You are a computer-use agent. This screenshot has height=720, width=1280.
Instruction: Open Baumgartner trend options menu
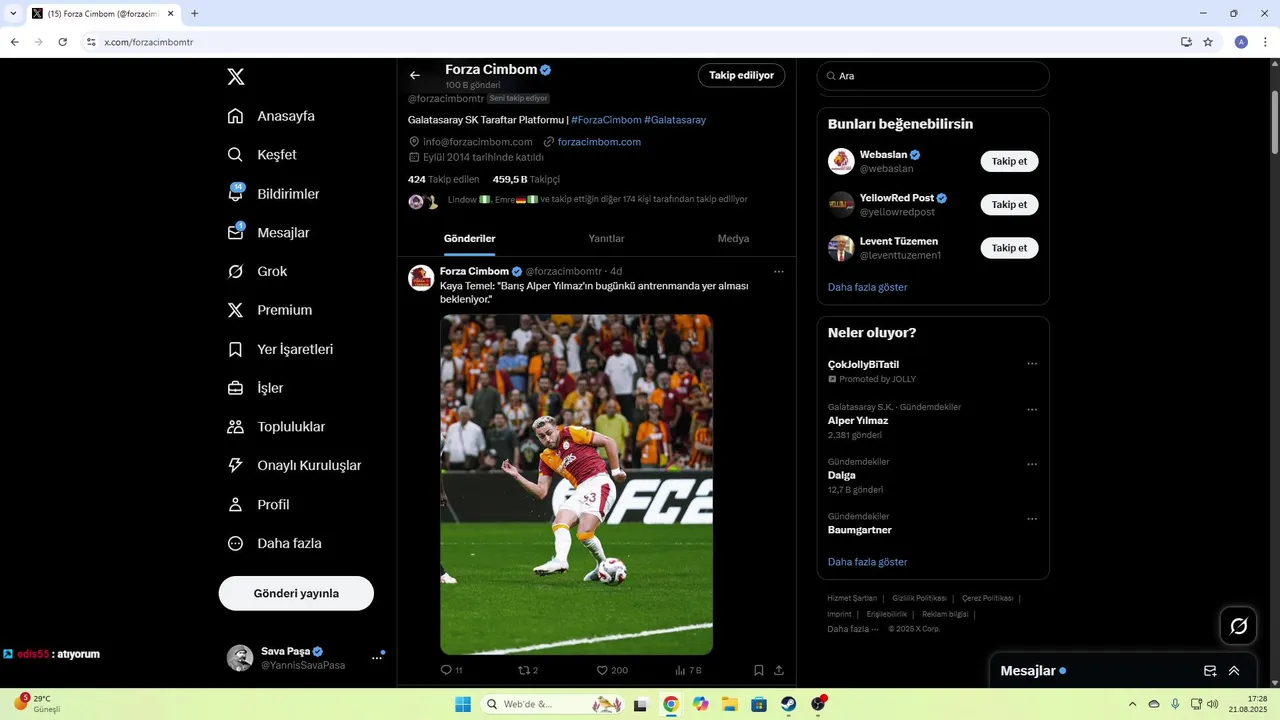1032,520
